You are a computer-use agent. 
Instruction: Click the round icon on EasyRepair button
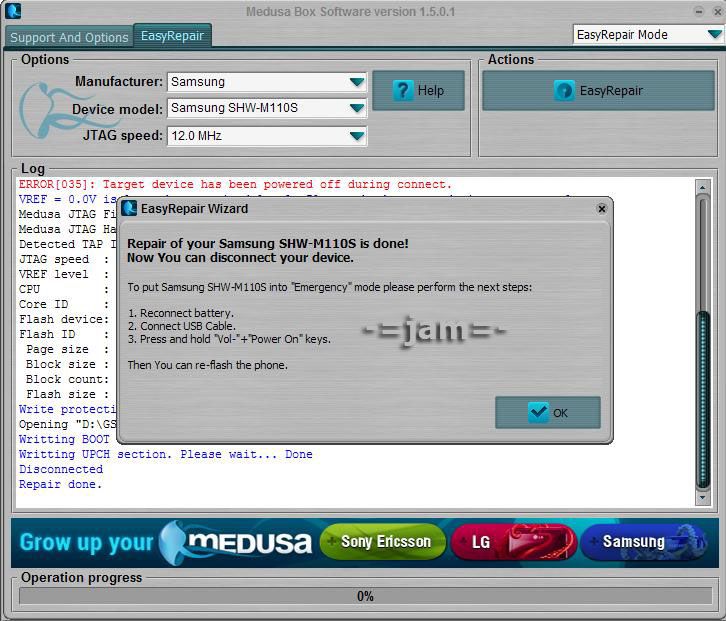564,90
